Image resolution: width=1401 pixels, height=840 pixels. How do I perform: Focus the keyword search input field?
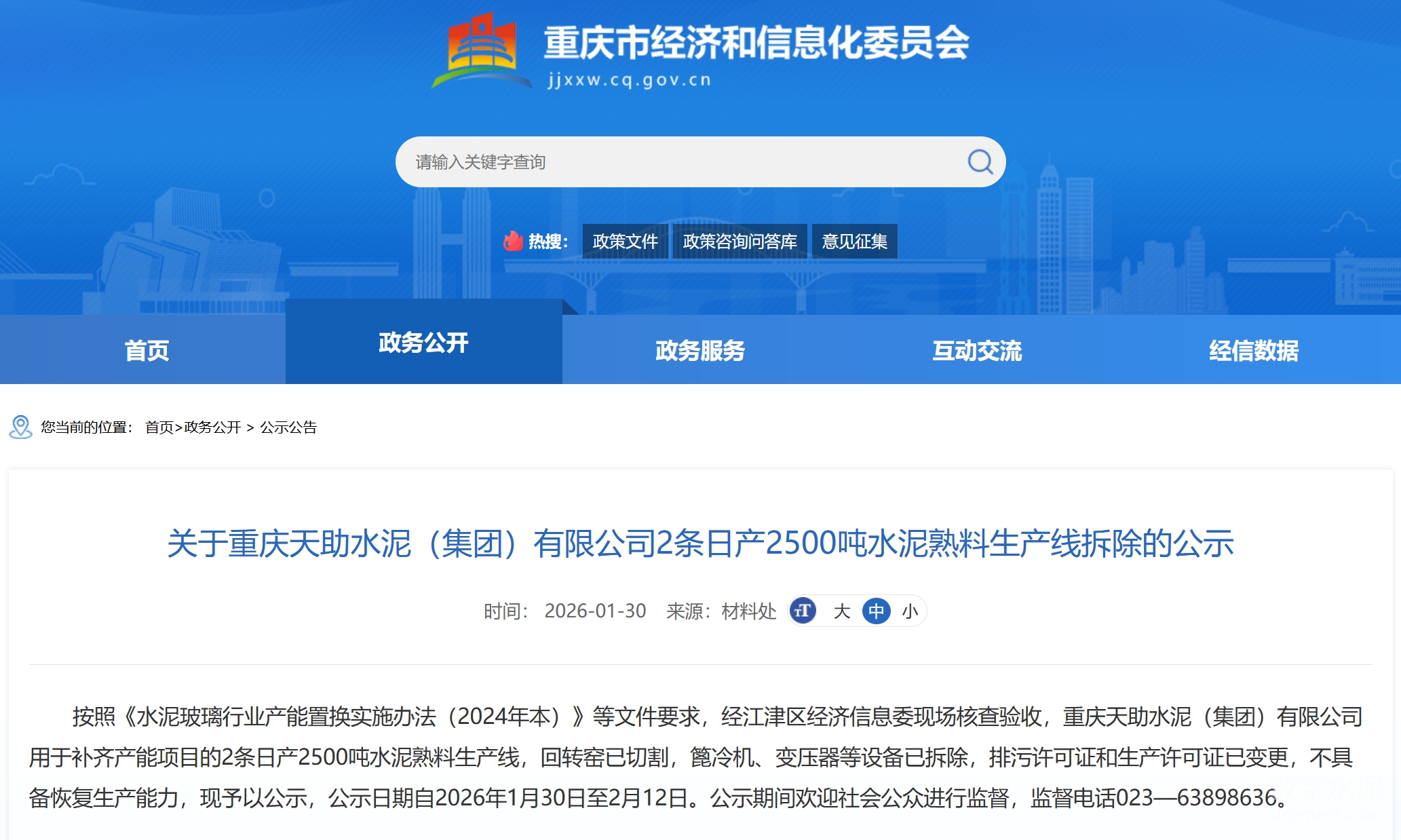[x=678, y=161]
